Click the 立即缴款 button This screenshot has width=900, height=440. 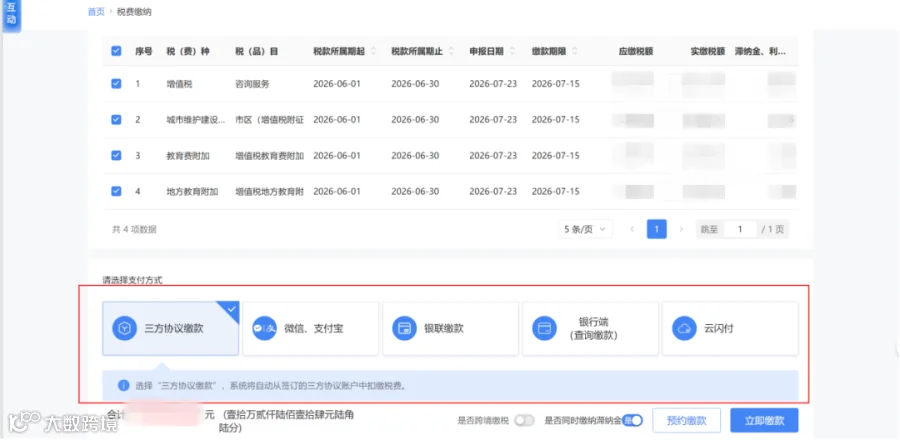click(x=764, y=420)
